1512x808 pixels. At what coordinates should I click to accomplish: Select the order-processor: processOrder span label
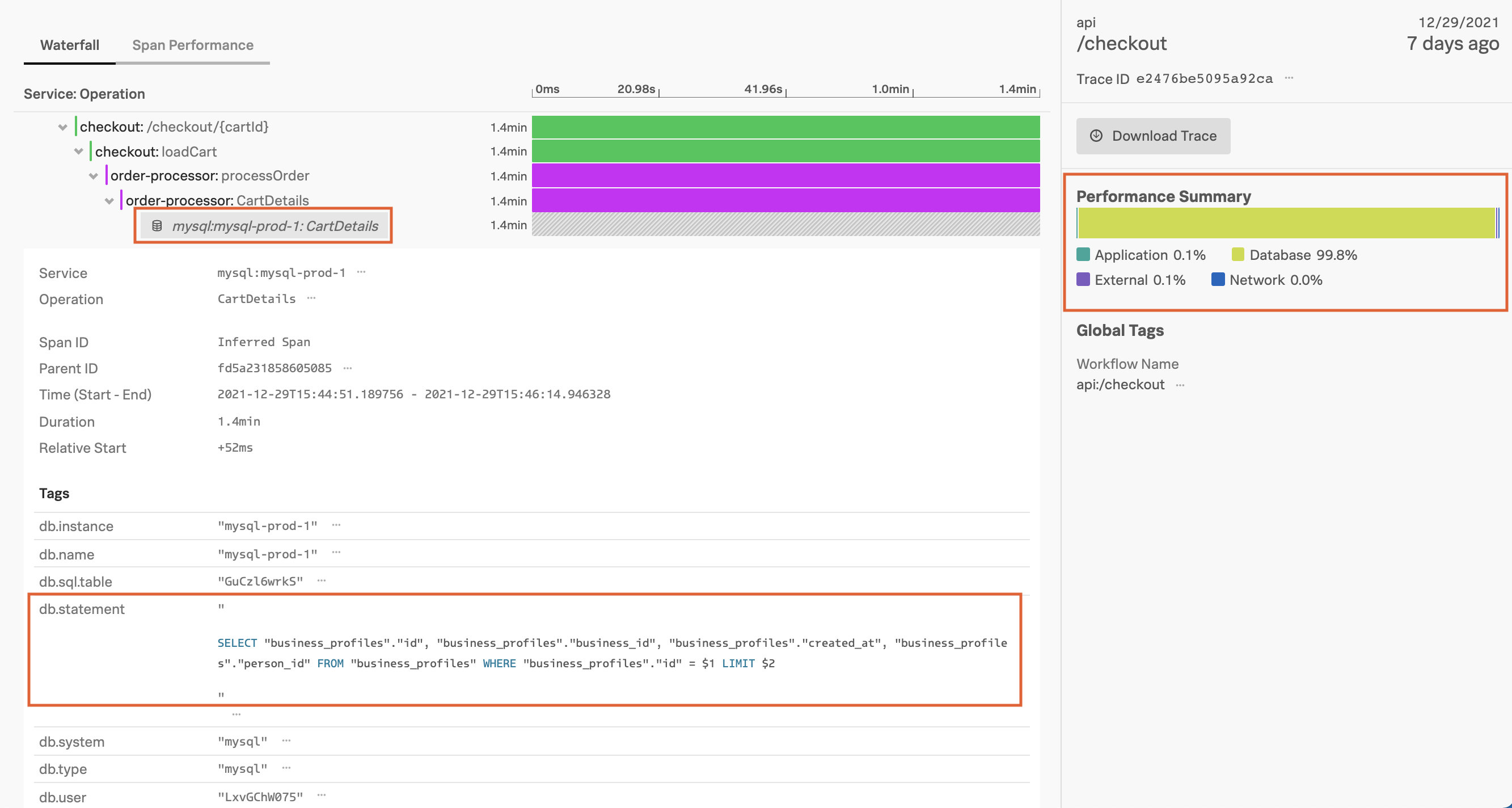click(210, 175)
